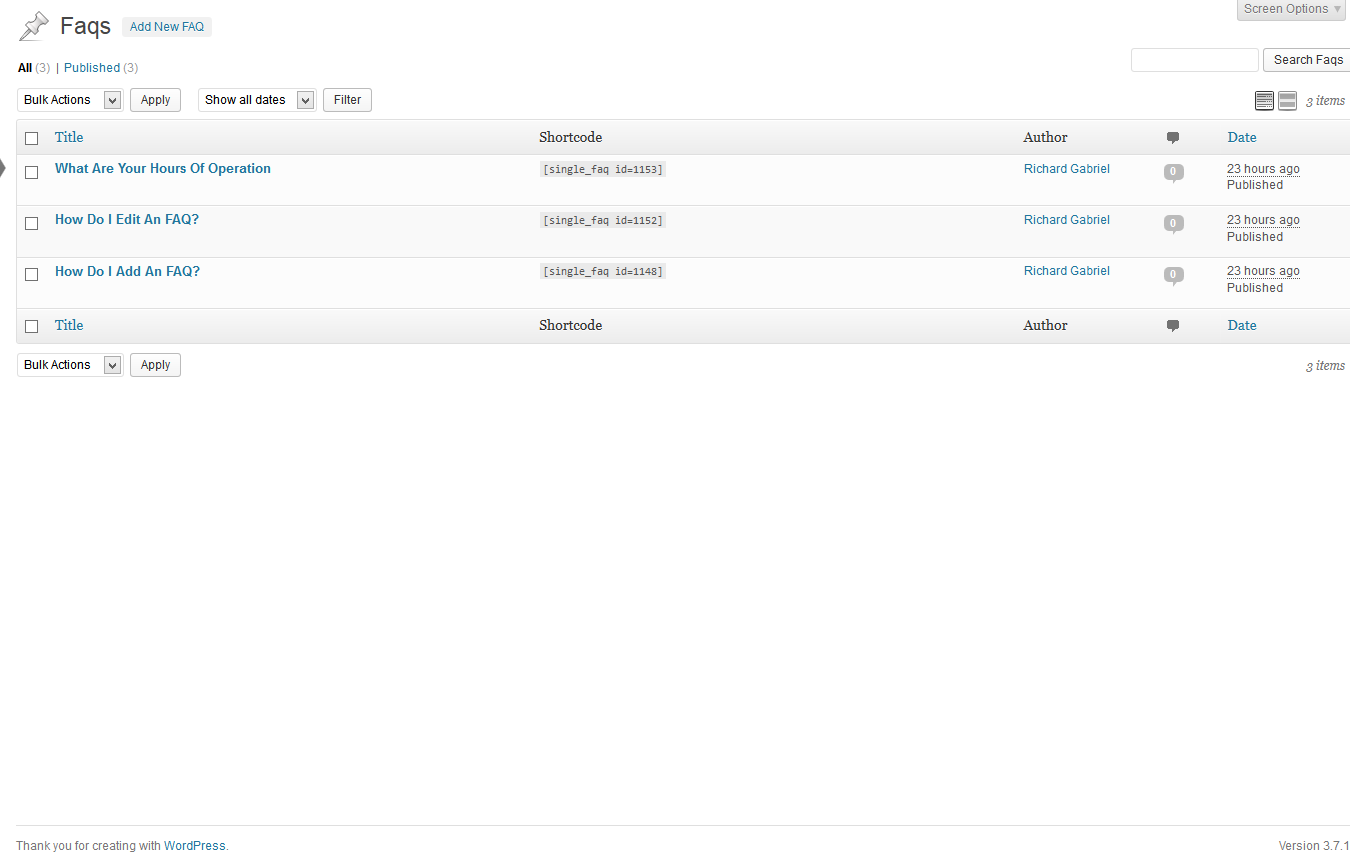The width and height of the screenshot is (1350, 861).
Task: Click in the Search Faqs text field
Action: tap(1194, 60)
